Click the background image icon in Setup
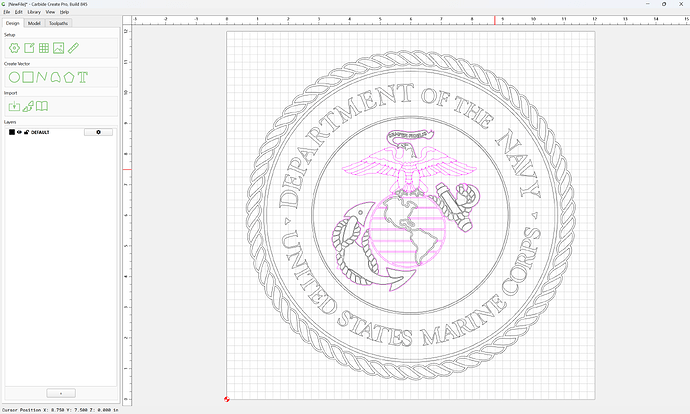The width and height of the screenshot is (690, 414). [x=59, y=48]
